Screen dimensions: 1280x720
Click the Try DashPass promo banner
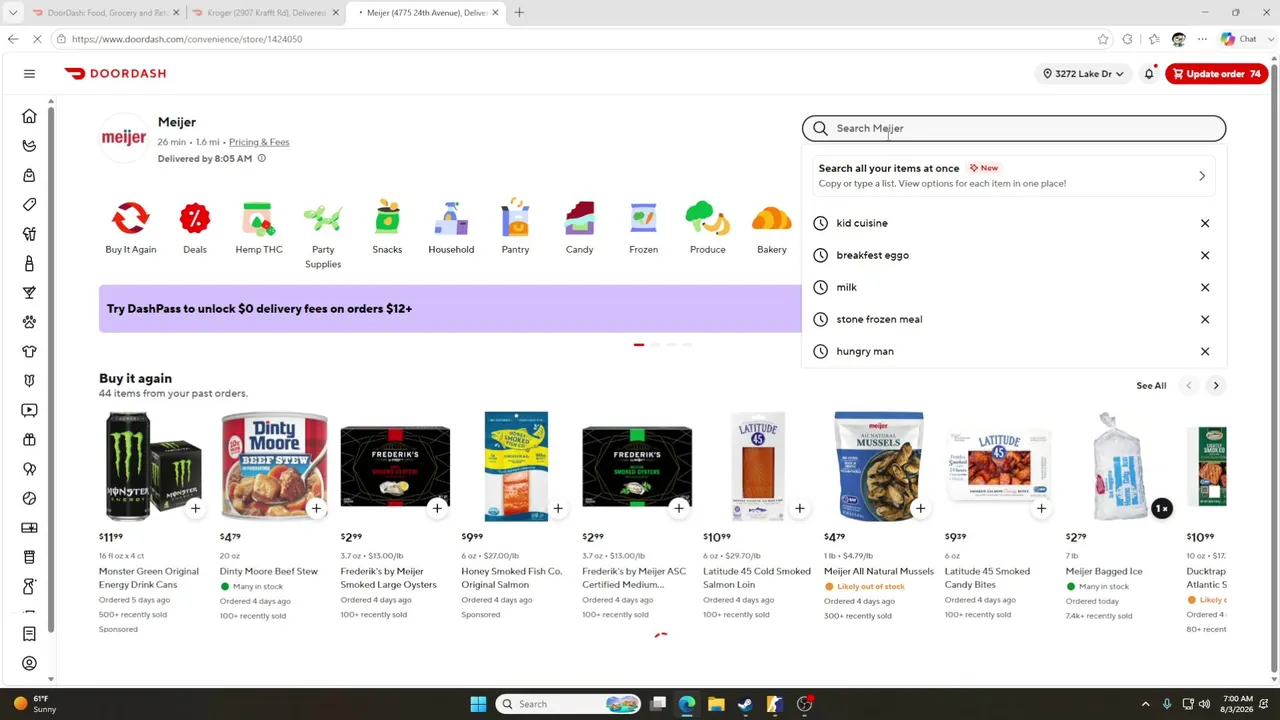pos(450,308)
